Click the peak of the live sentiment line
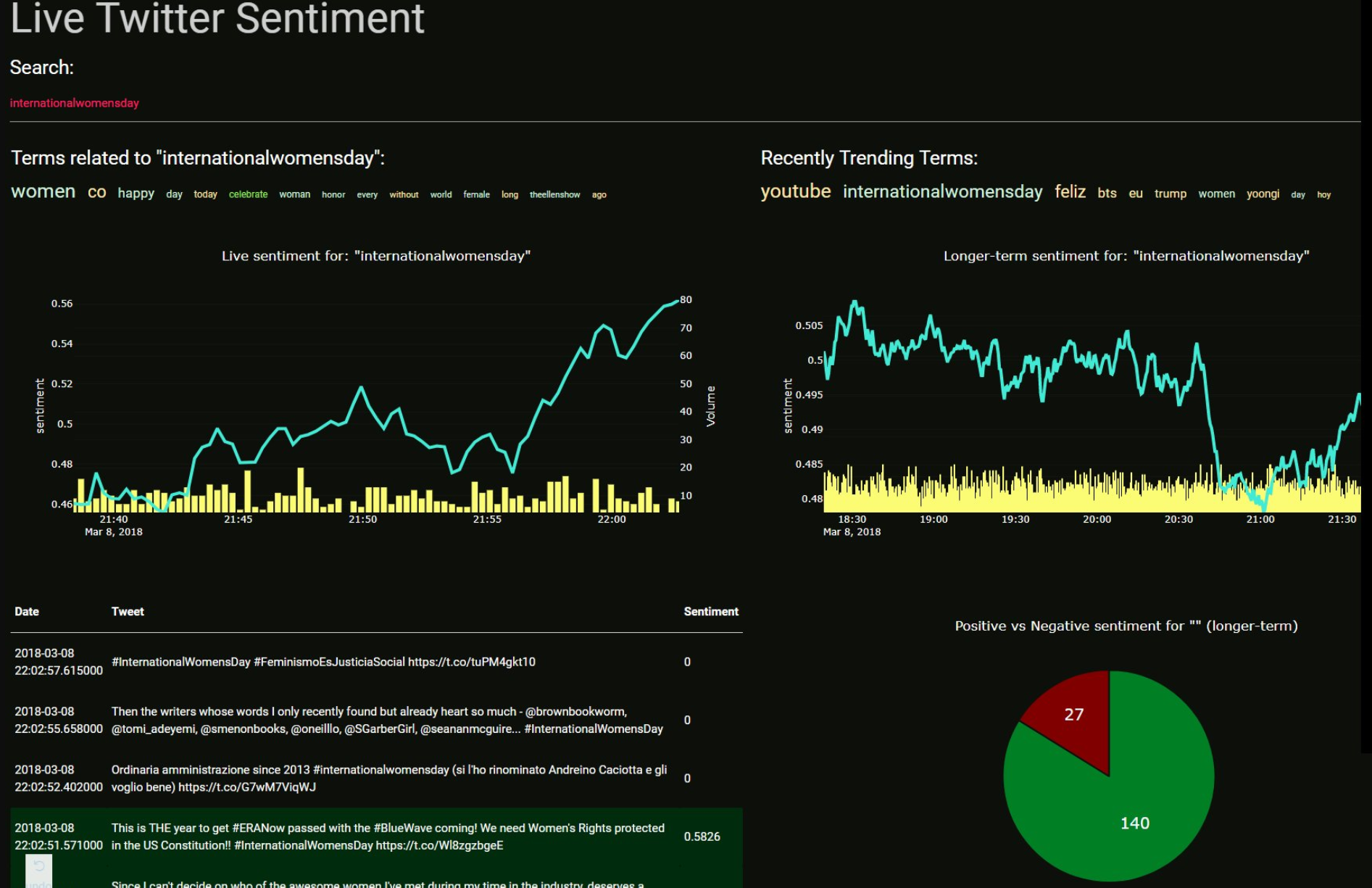 (675, 301)
